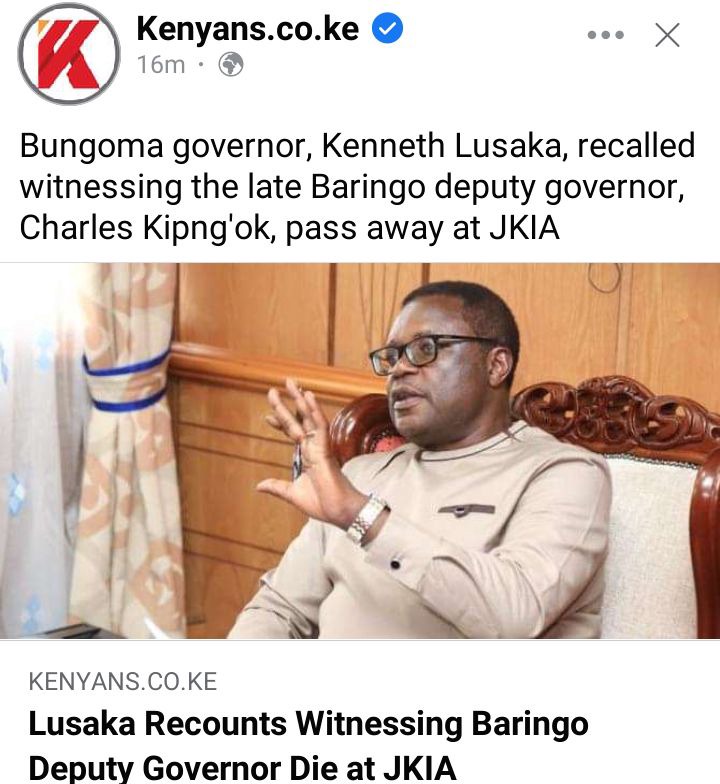Visit the Kenyans.co.ke page name link

coord(248,28)
